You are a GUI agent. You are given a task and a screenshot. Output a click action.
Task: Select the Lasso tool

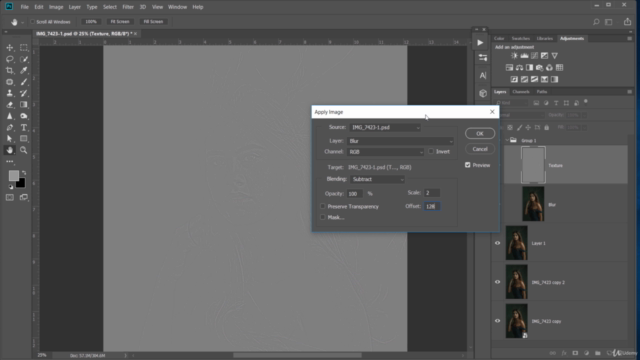click(x=9, y=59)
